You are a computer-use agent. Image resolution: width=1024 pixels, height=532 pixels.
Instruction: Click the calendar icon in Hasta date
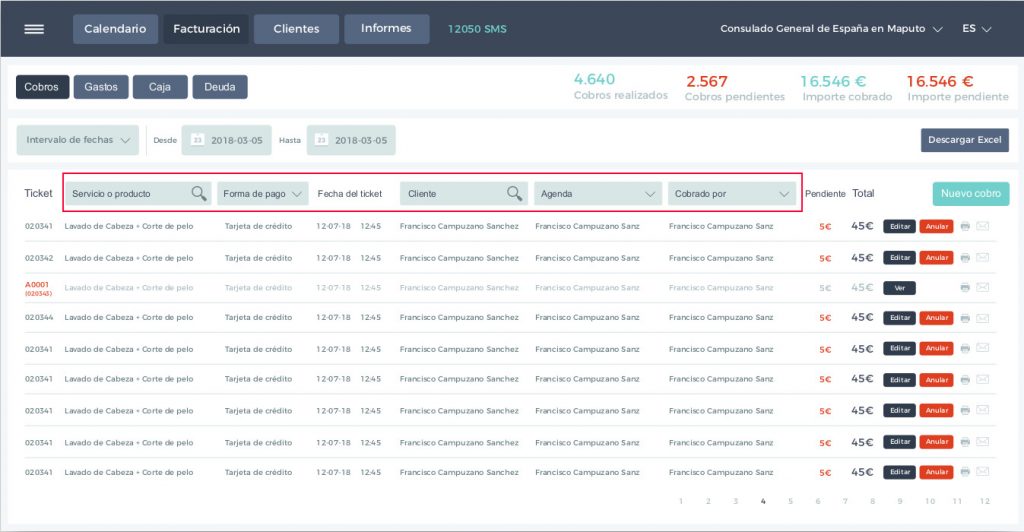[321, 140]
